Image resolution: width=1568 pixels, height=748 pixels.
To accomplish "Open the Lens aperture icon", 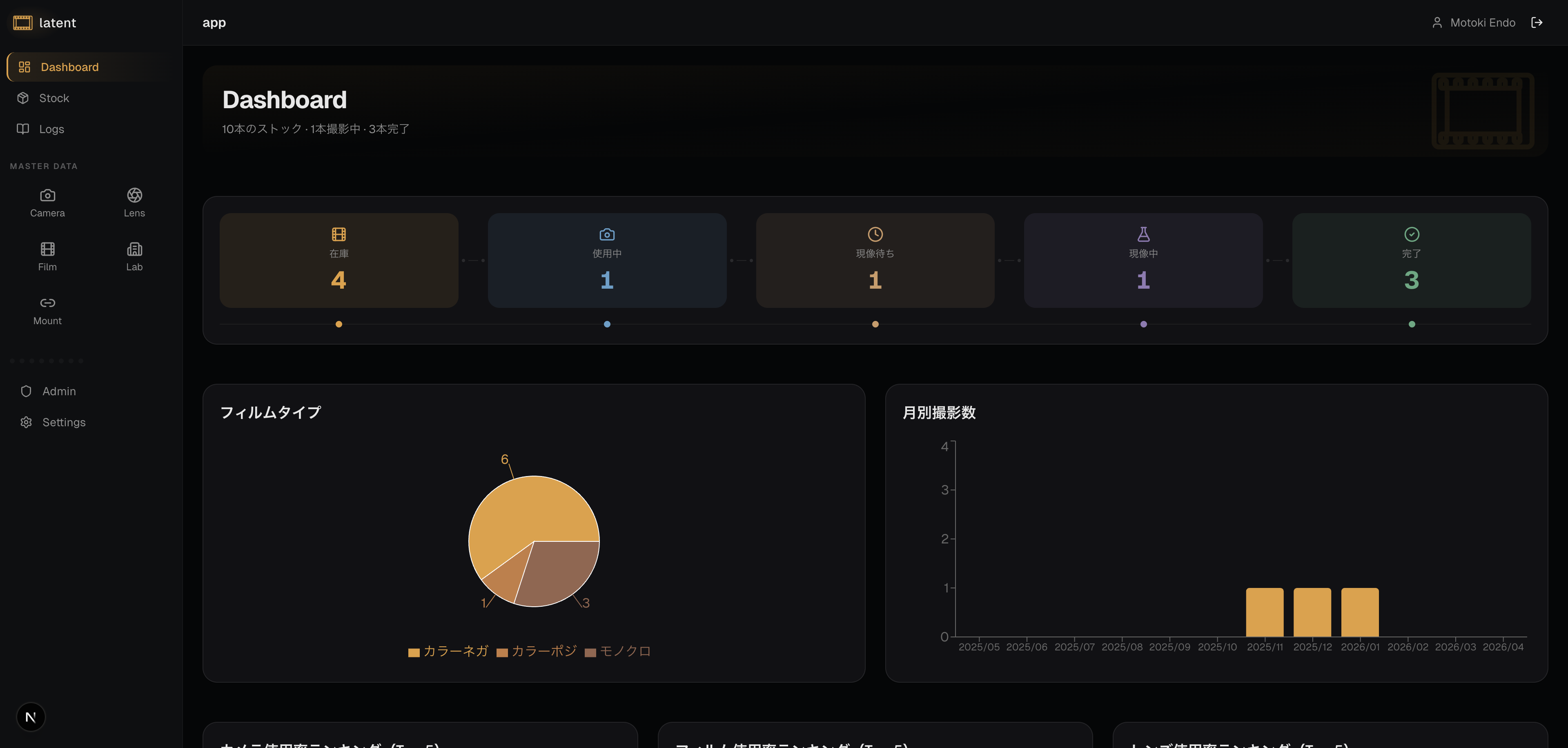I will tap(134, 195).
